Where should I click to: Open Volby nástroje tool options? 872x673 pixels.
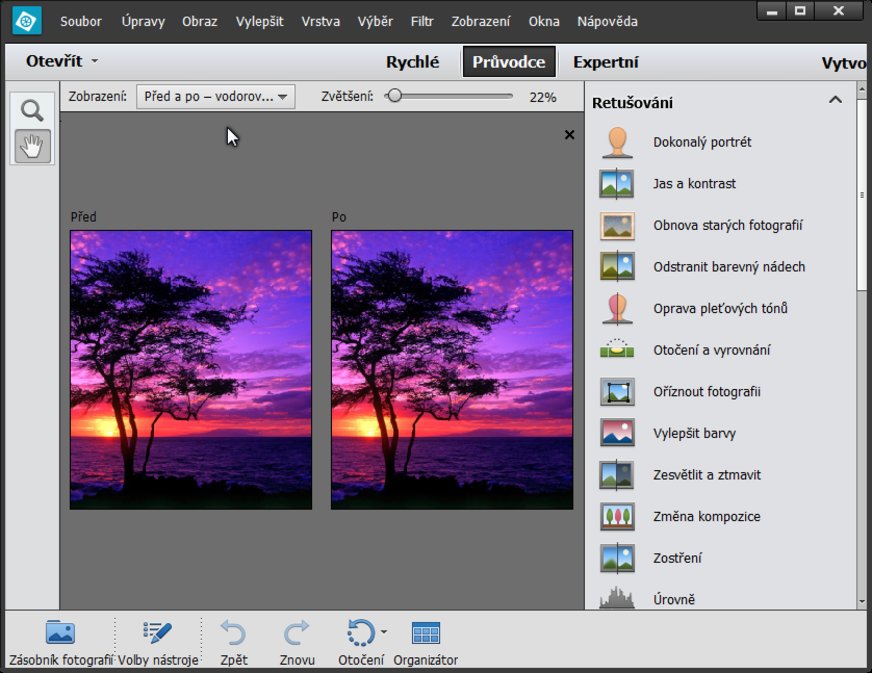point(157,633)
